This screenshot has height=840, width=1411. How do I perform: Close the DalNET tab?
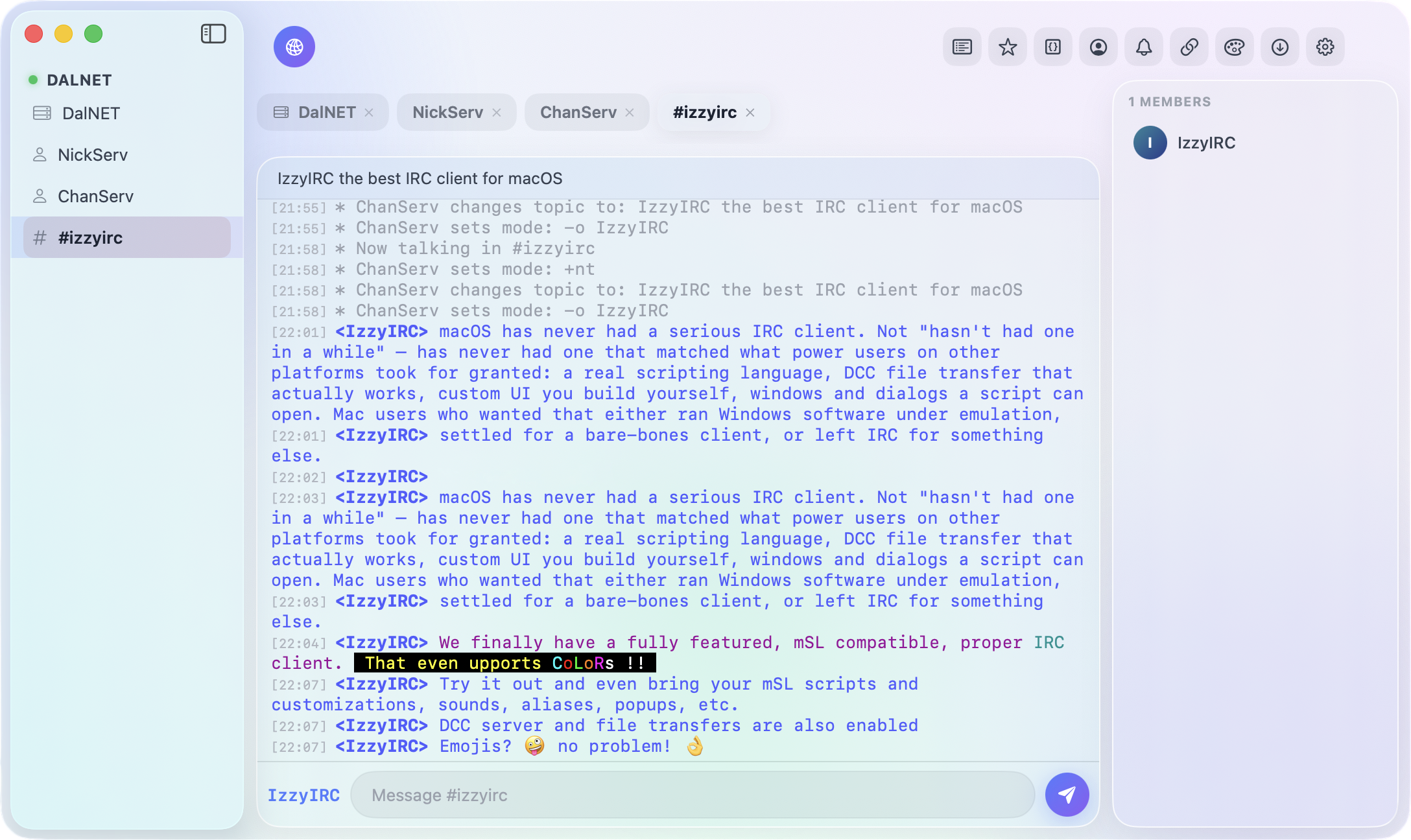point(369,113)
